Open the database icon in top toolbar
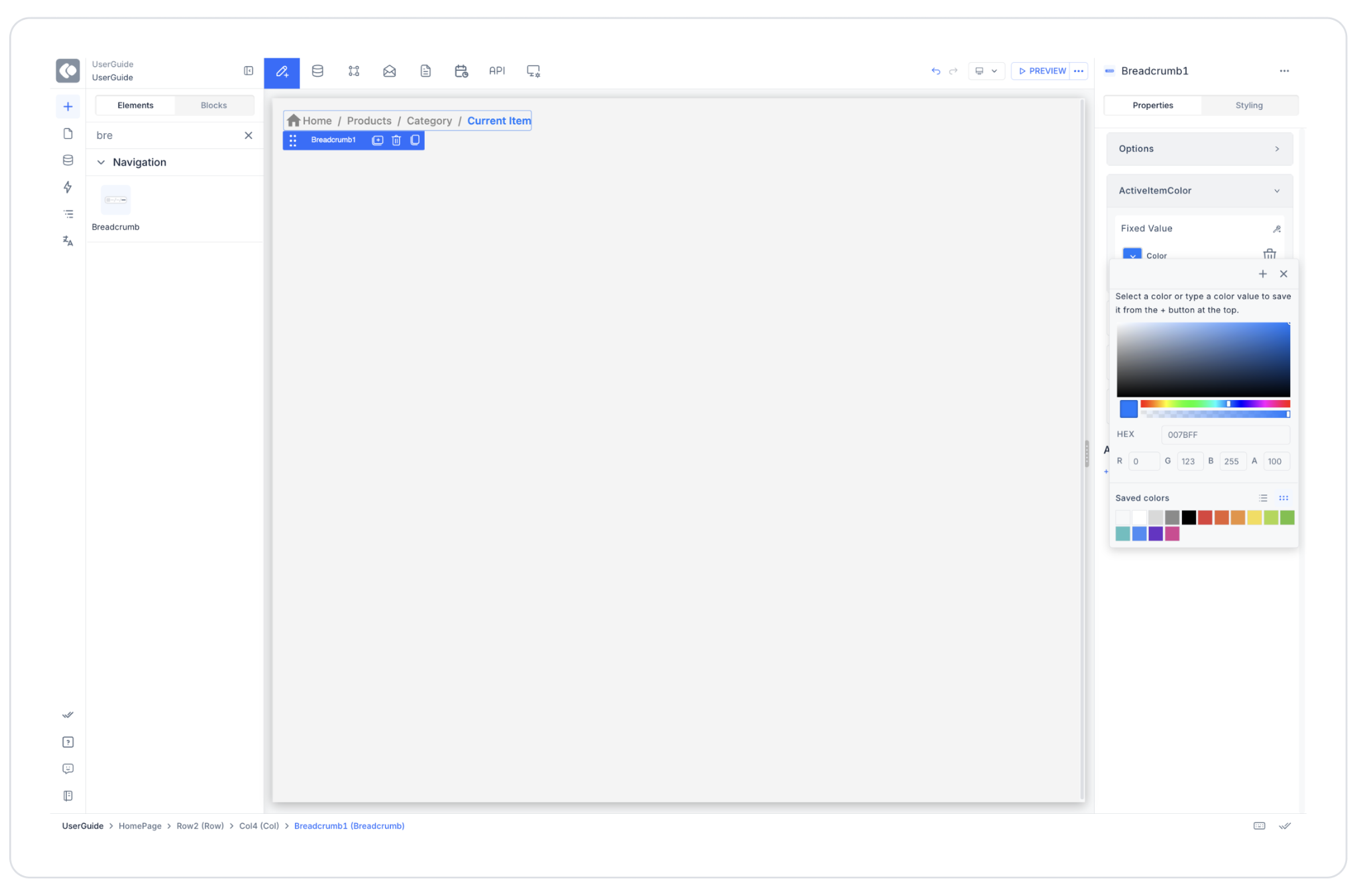The image size is (1357, 896). coord(317,71)
